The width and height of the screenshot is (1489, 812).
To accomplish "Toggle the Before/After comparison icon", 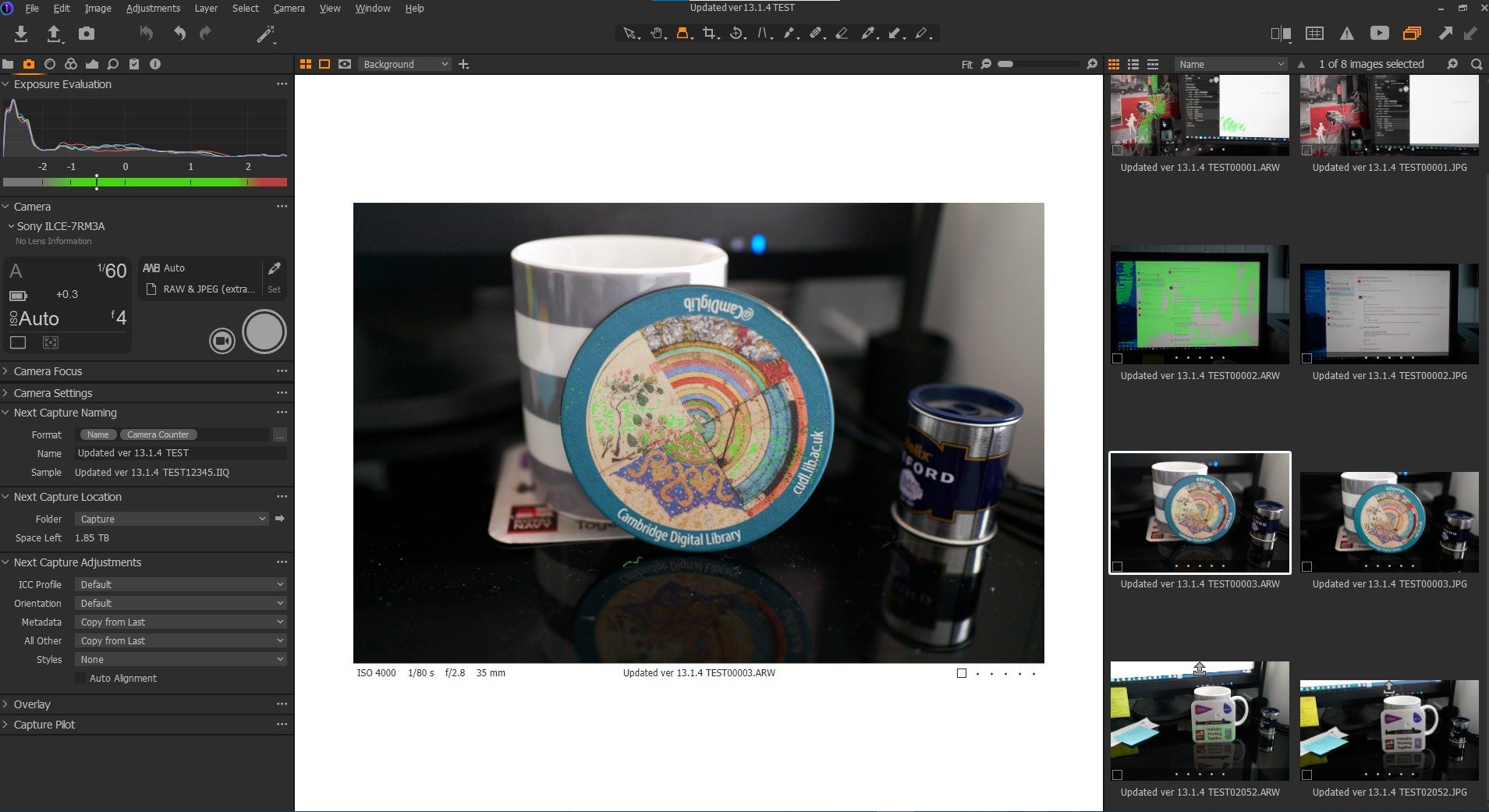I will click(x=1281, y=34).
